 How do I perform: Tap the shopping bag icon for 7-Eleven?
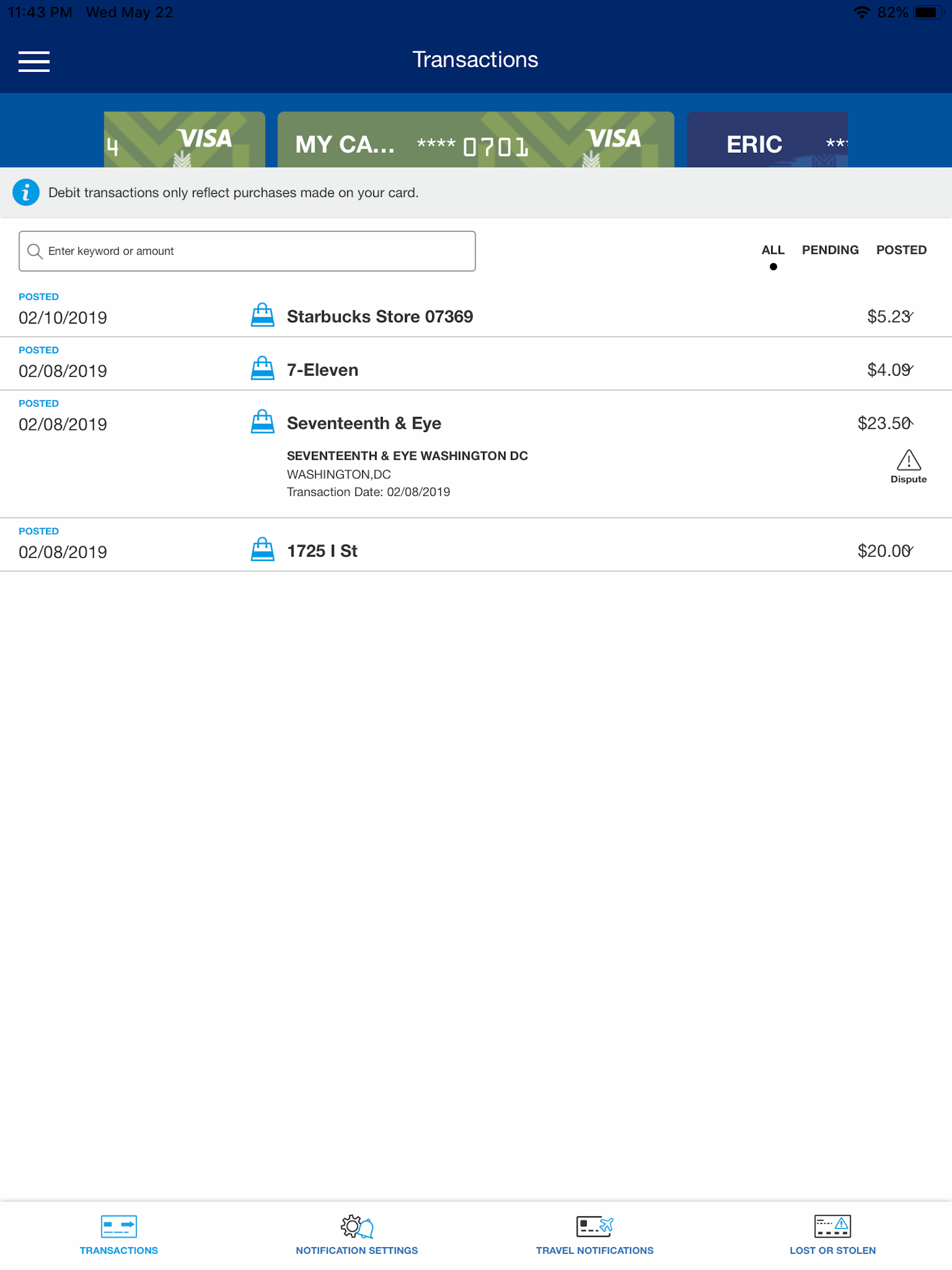(262, 369)
